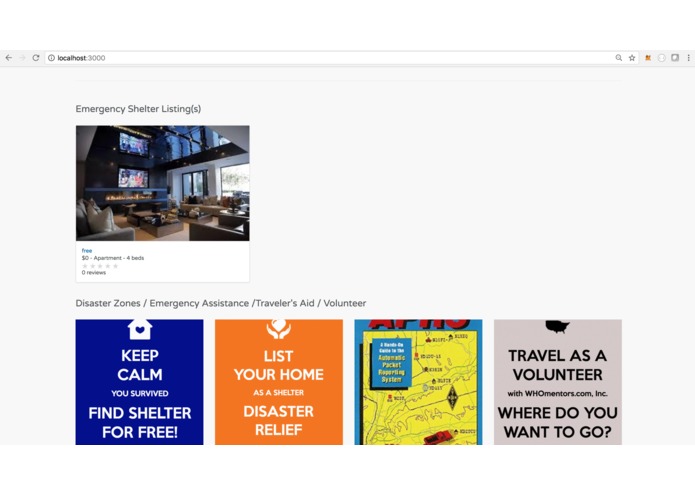Click the browser forward arrow
The height and width of the screenshot is (494, 695).
click(22, 58)
